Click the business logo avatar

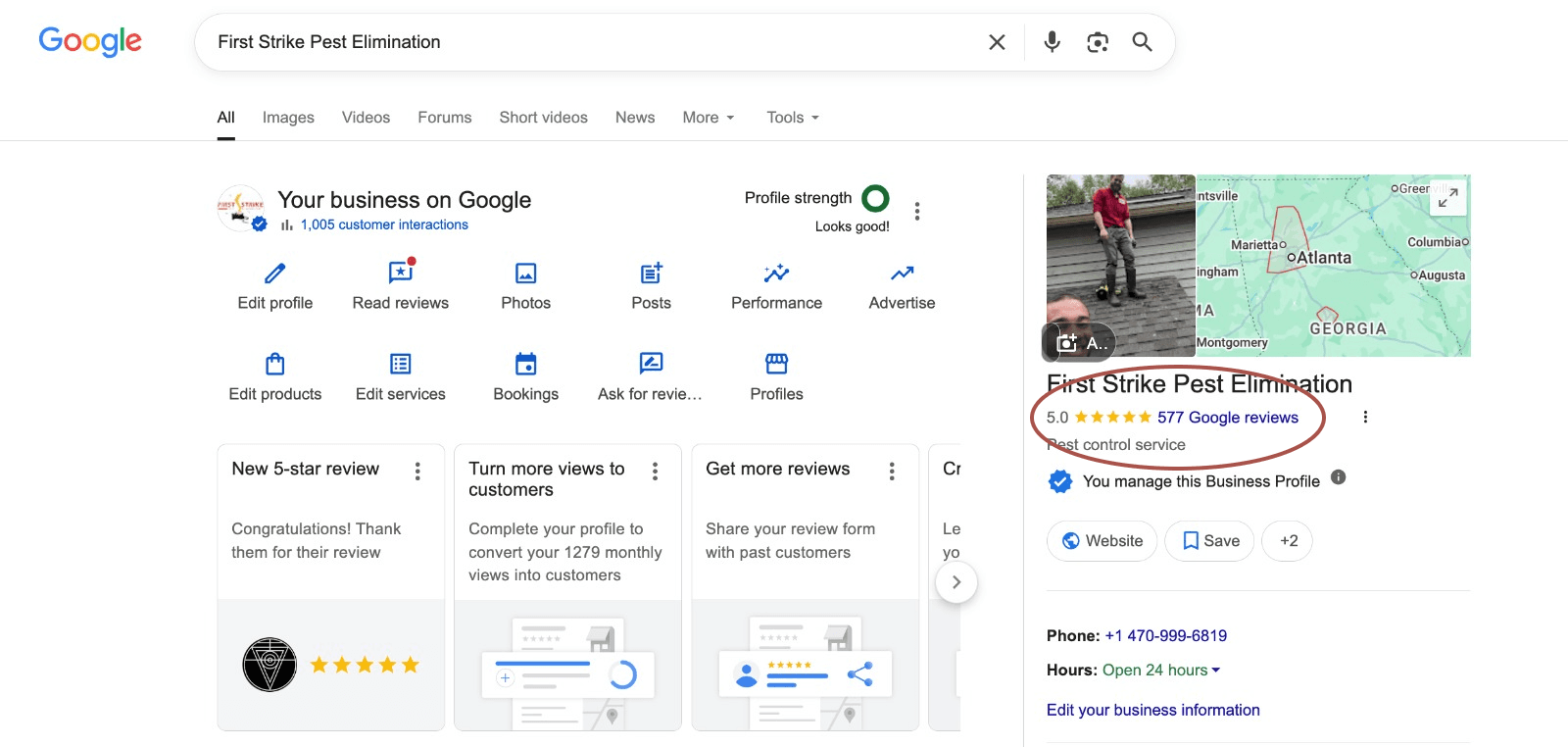[x=241, y=209]
